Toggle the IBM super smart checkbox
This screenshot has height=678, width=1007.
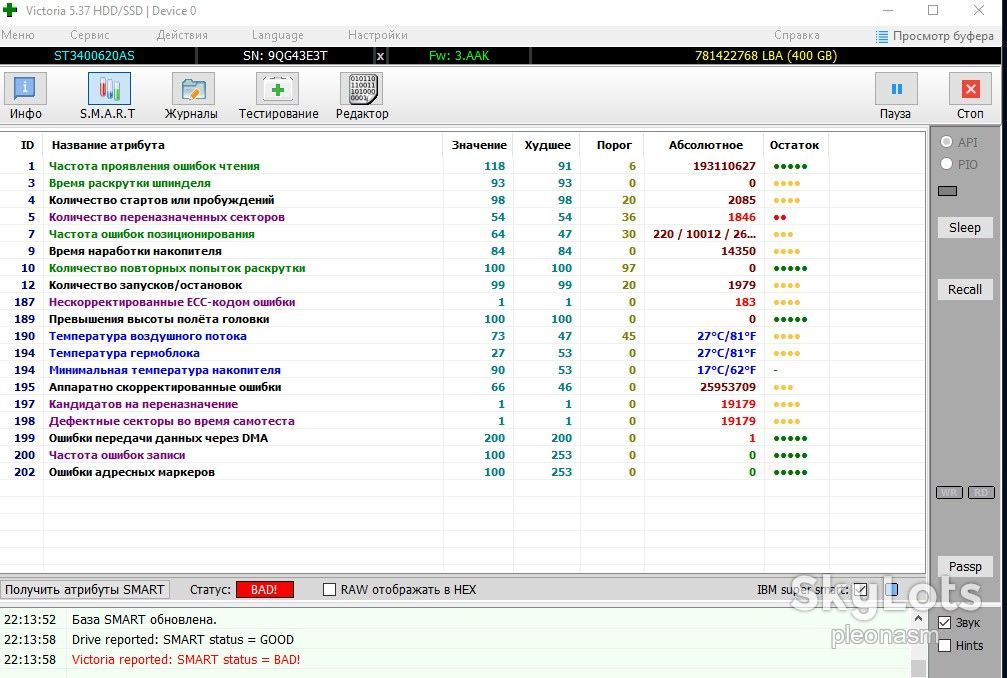(x=861, y=589)
